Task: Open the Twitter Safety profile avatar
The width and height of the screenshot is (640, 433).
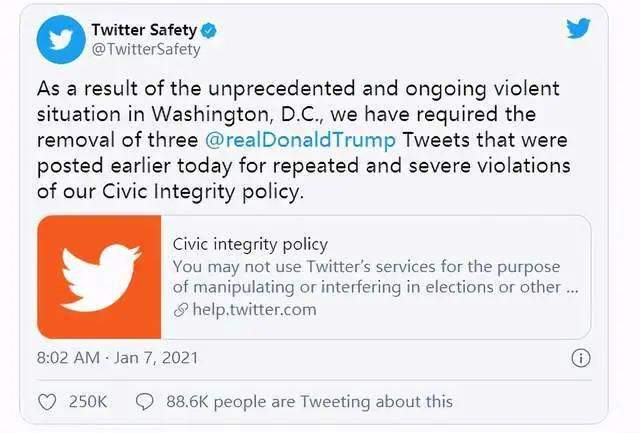Action: 59,39
